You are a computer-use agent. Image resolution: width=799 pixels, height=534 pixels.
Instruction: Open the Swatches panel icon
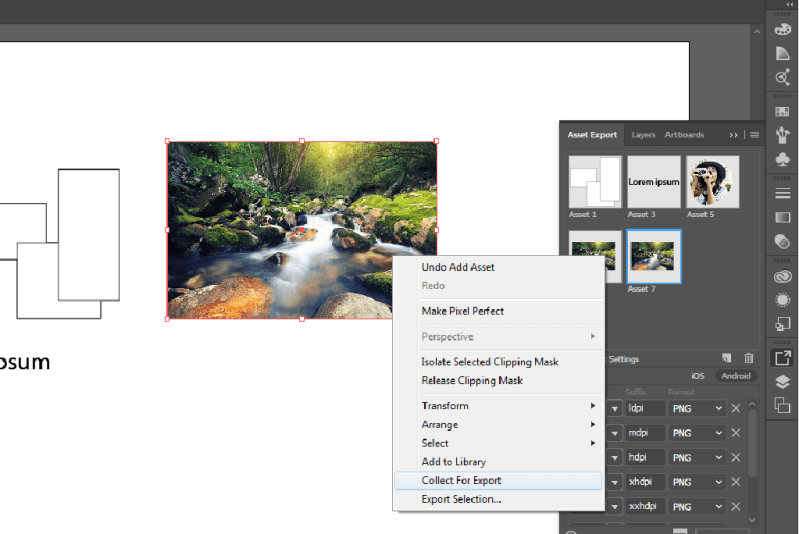coord(782,112)
